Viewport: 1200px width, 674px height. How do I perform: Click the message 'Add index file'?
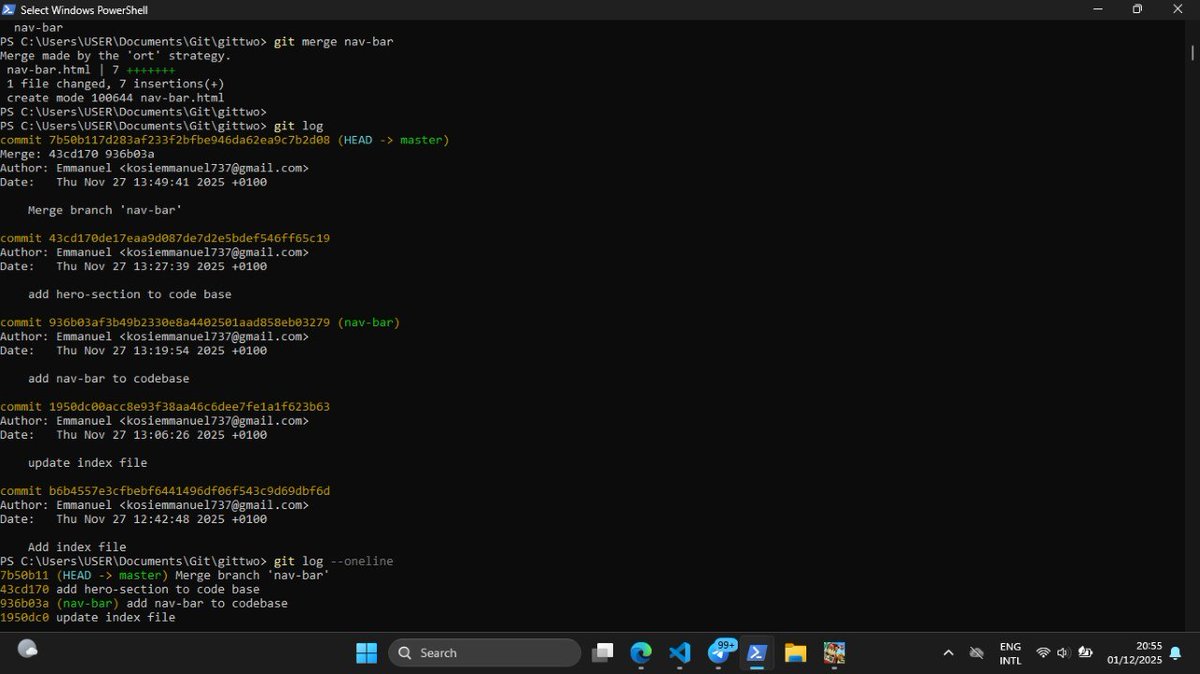pyautogui.click(x=77, y=547)
